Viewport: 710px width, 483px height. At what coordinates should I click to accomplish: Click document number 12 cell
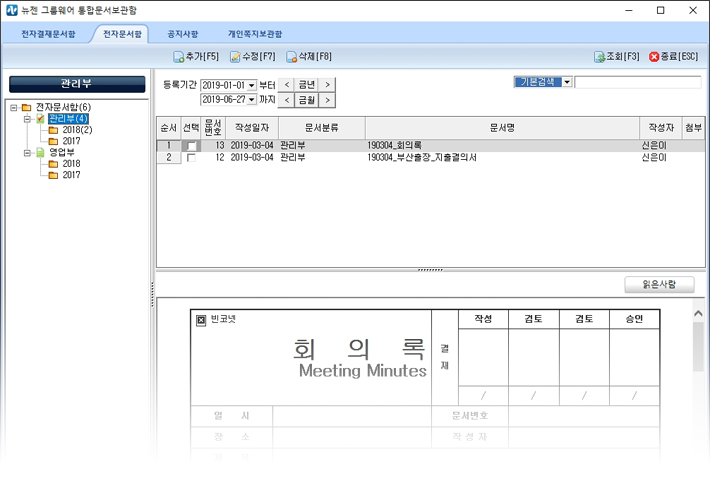coord(213,158)
